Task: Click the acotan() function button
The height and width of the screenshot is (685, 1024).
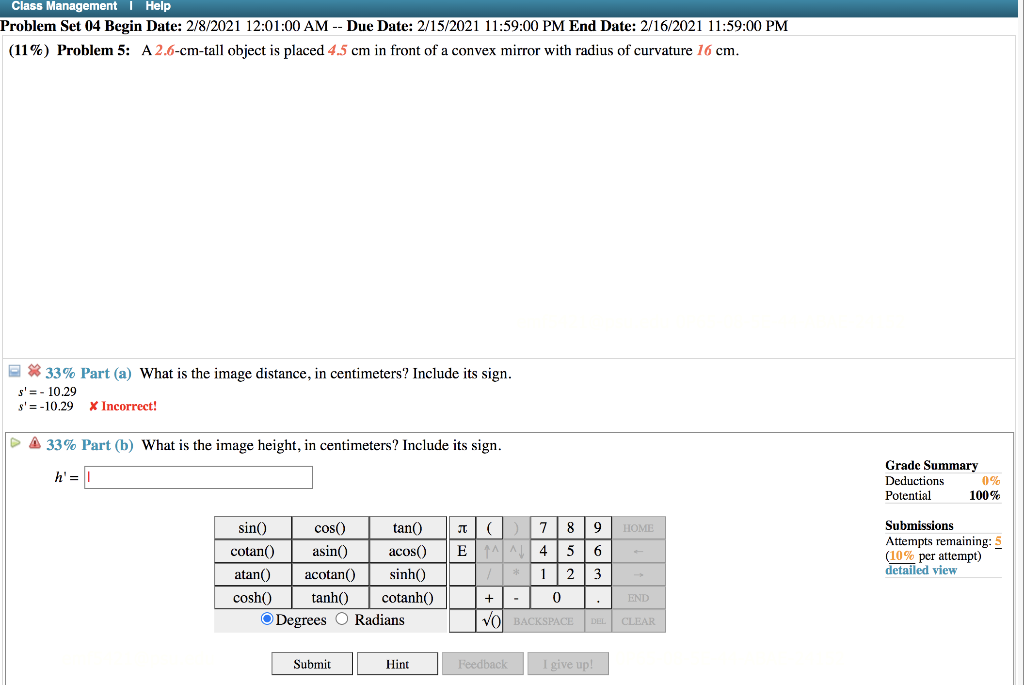Action: (x=330, y=574)
